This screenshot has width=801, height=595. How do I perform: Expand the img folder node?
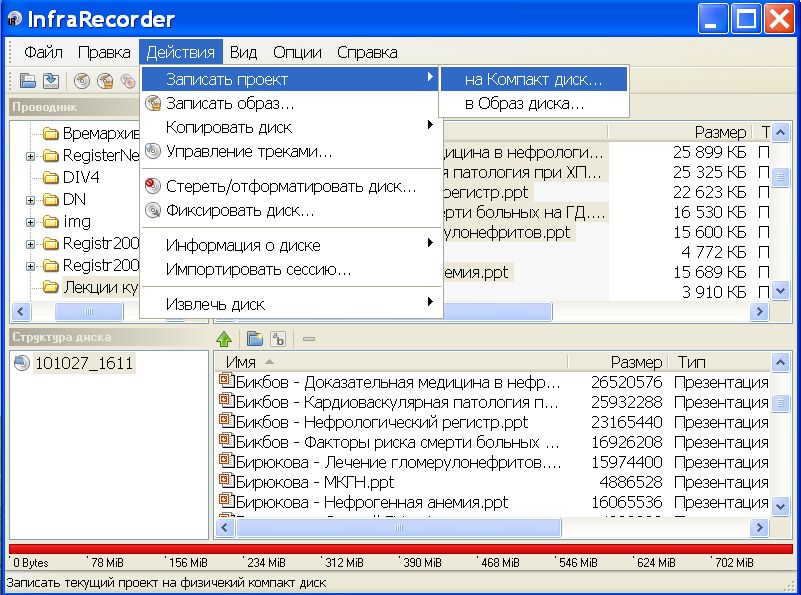point(31,222)
